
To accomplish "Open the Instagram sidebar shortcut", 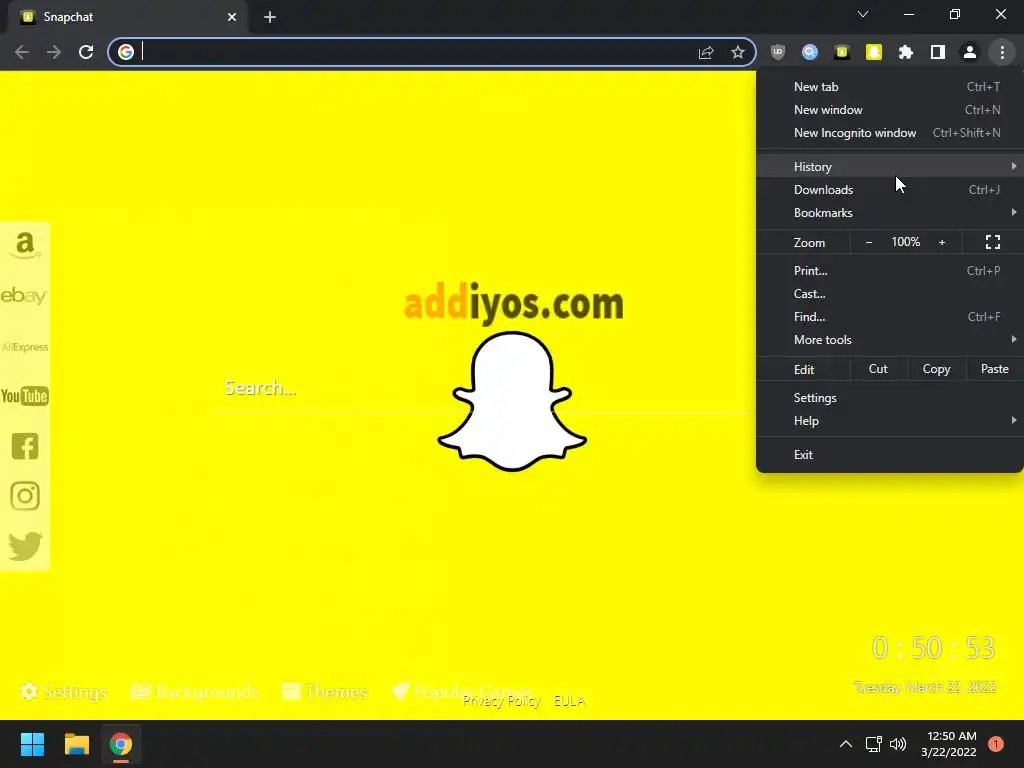I will 25,496.
